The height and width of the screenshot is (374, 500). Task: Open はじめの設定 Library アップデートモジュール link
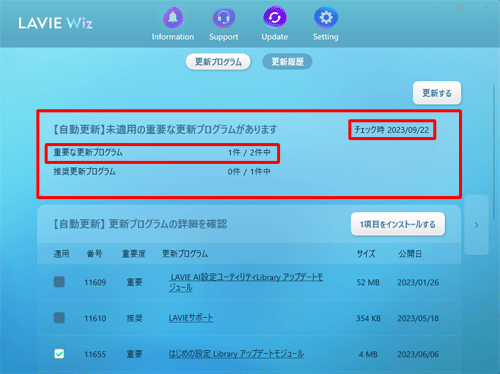pos(236,354)
